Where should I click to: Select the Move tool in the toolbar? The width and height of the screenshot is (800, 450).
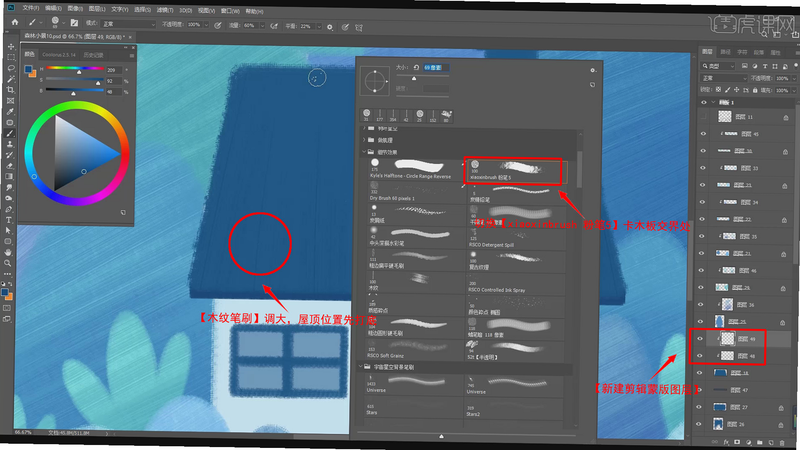pyautogui.click(x=11, y=46)
